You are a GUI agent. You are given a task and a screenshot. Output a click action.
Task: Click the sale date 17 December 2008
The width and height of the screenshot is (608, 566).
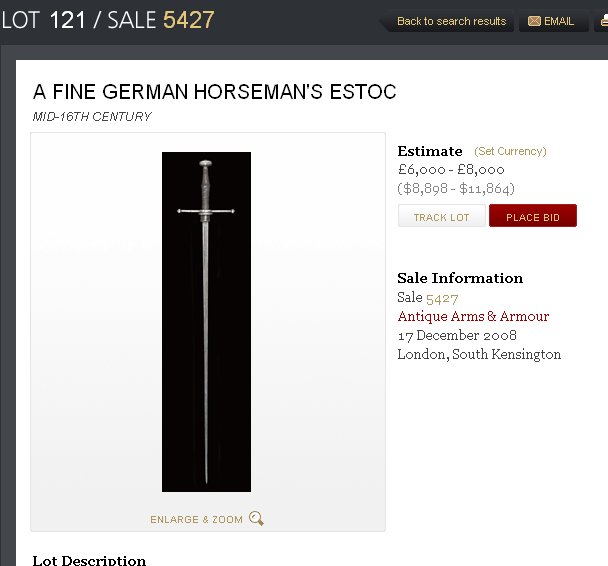pyautogui.click(x=457, y=335)
